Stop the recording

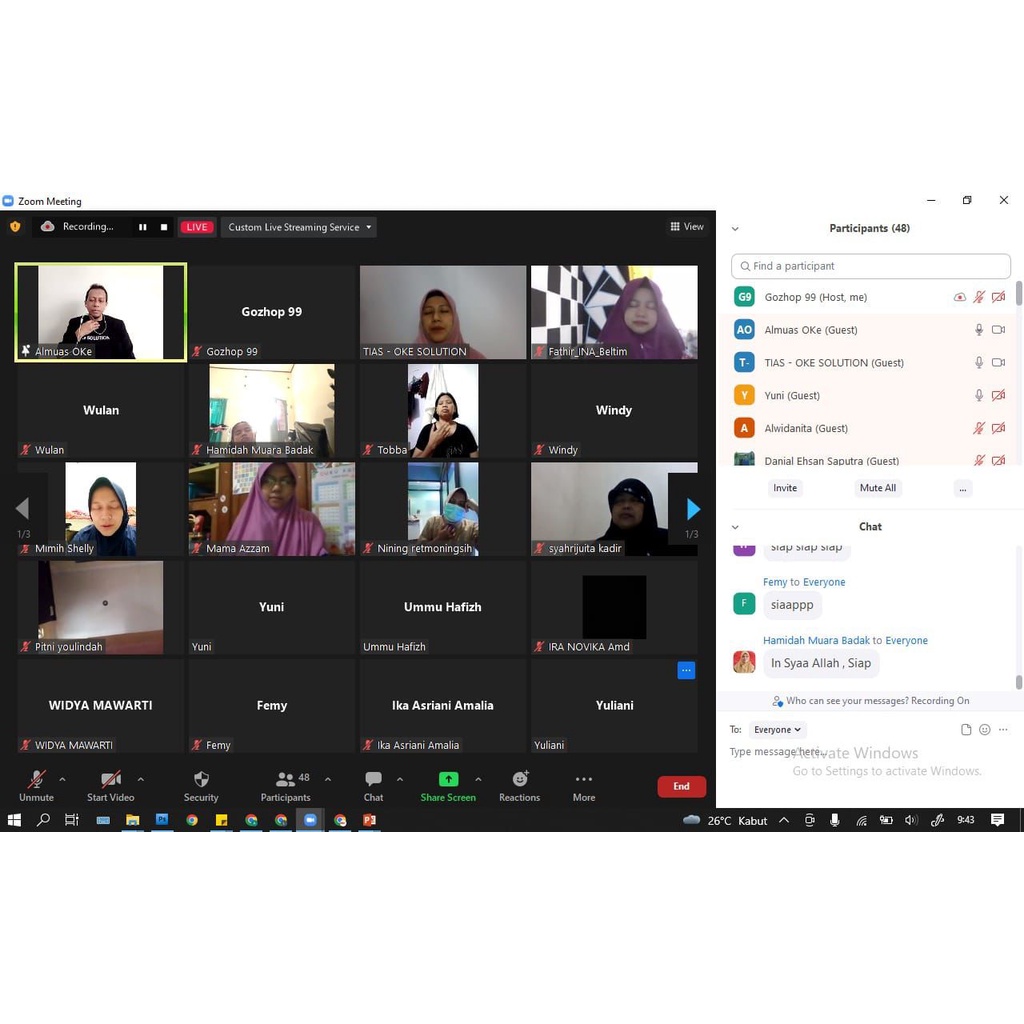(164, 227)
